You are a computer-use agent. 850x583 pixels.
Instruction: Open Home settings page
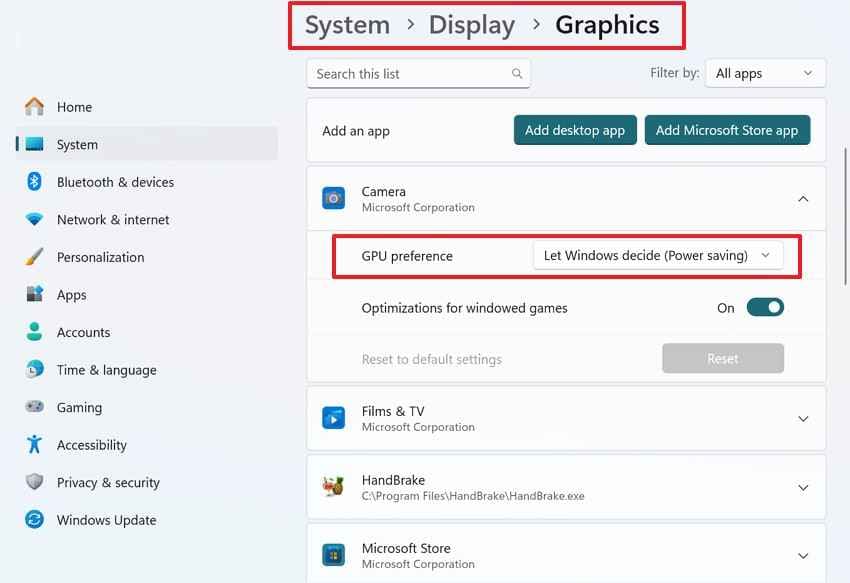click(x=146, y=107)
